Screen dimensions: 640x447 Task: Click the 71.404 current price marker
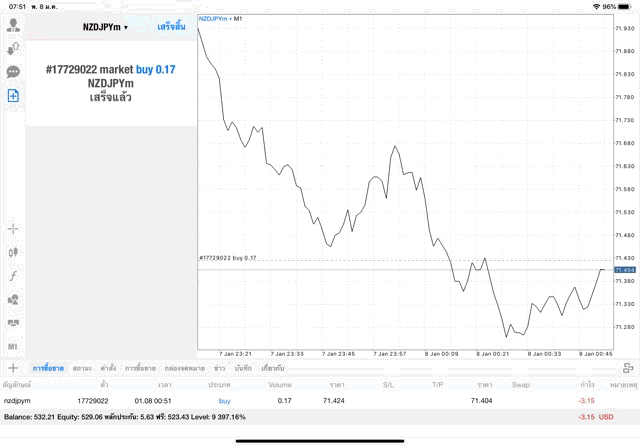[625, 270]
